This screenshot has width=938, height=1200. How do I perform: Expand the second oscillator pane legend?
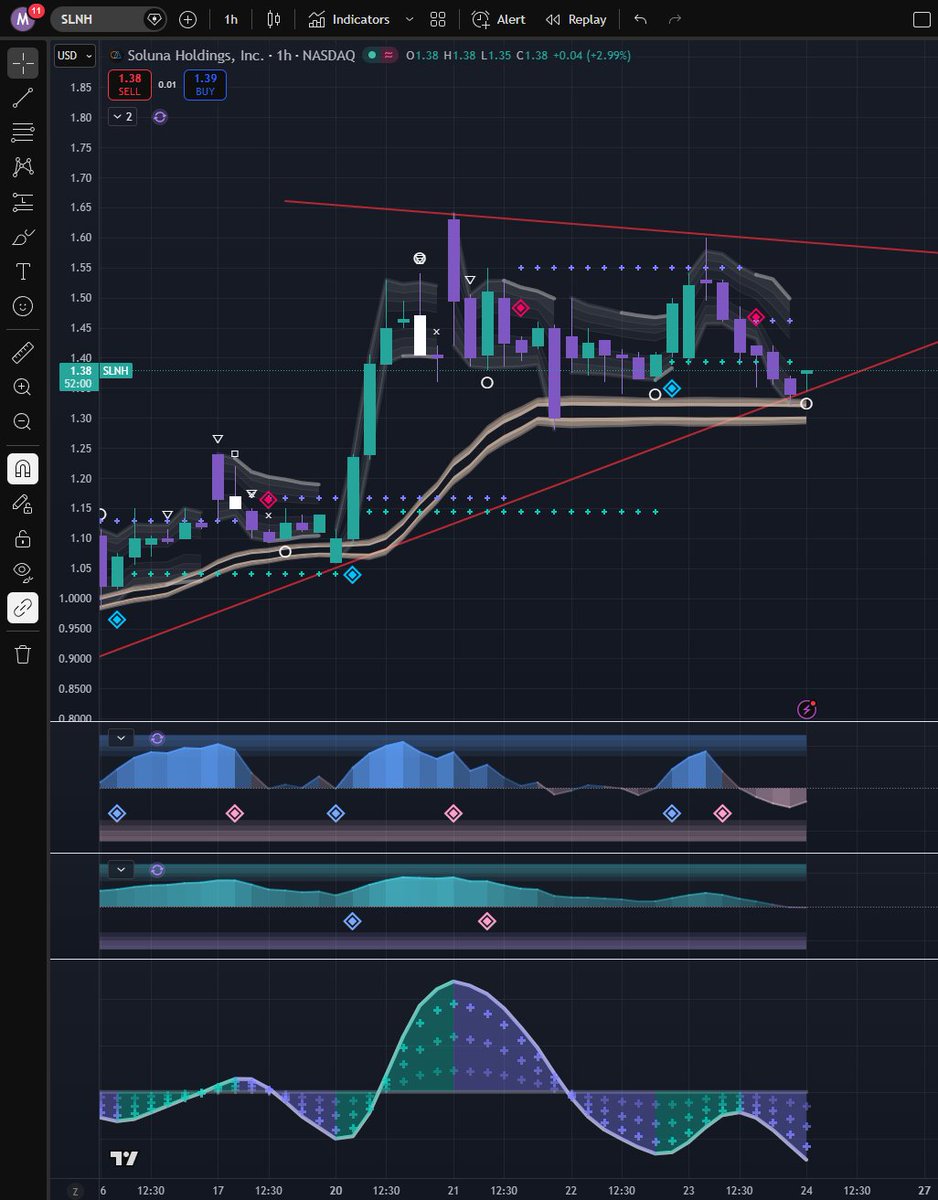(x=121, y=870)
